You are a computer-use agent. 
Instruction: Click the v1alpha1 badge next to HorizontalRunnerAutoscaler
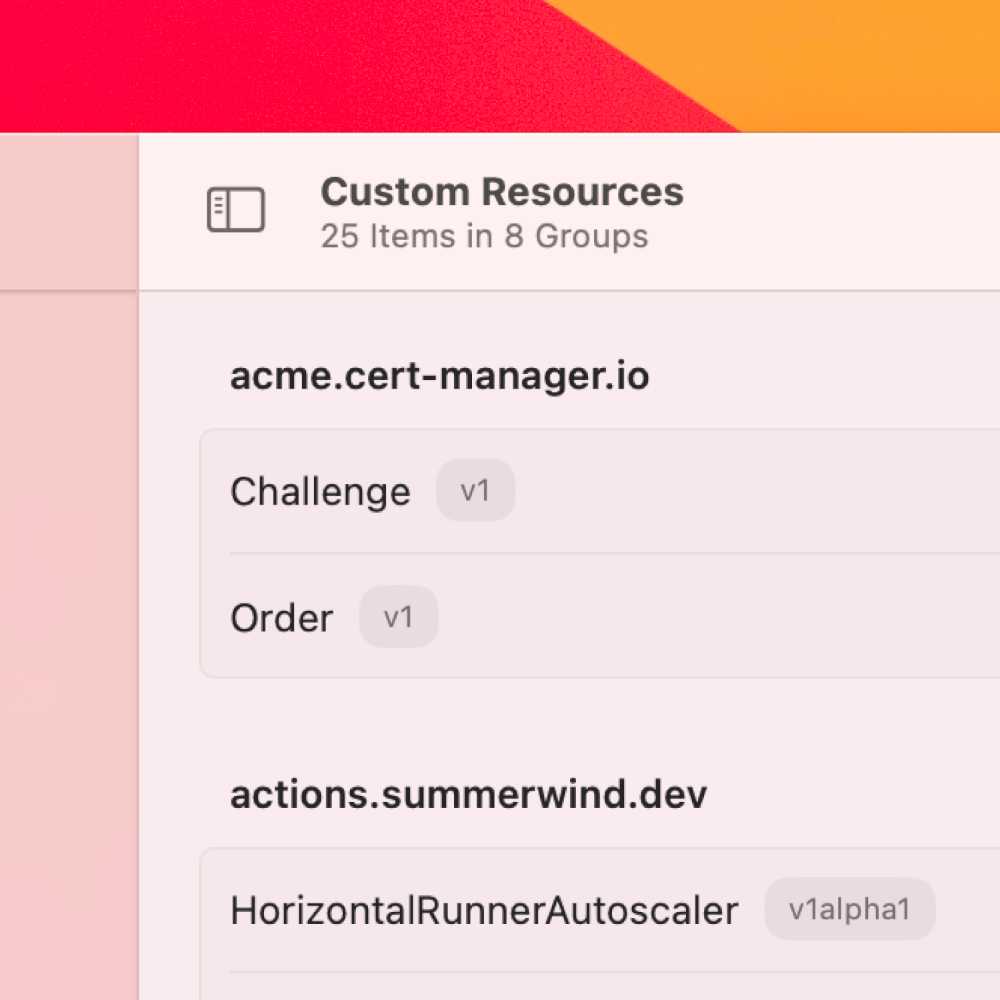849,909
